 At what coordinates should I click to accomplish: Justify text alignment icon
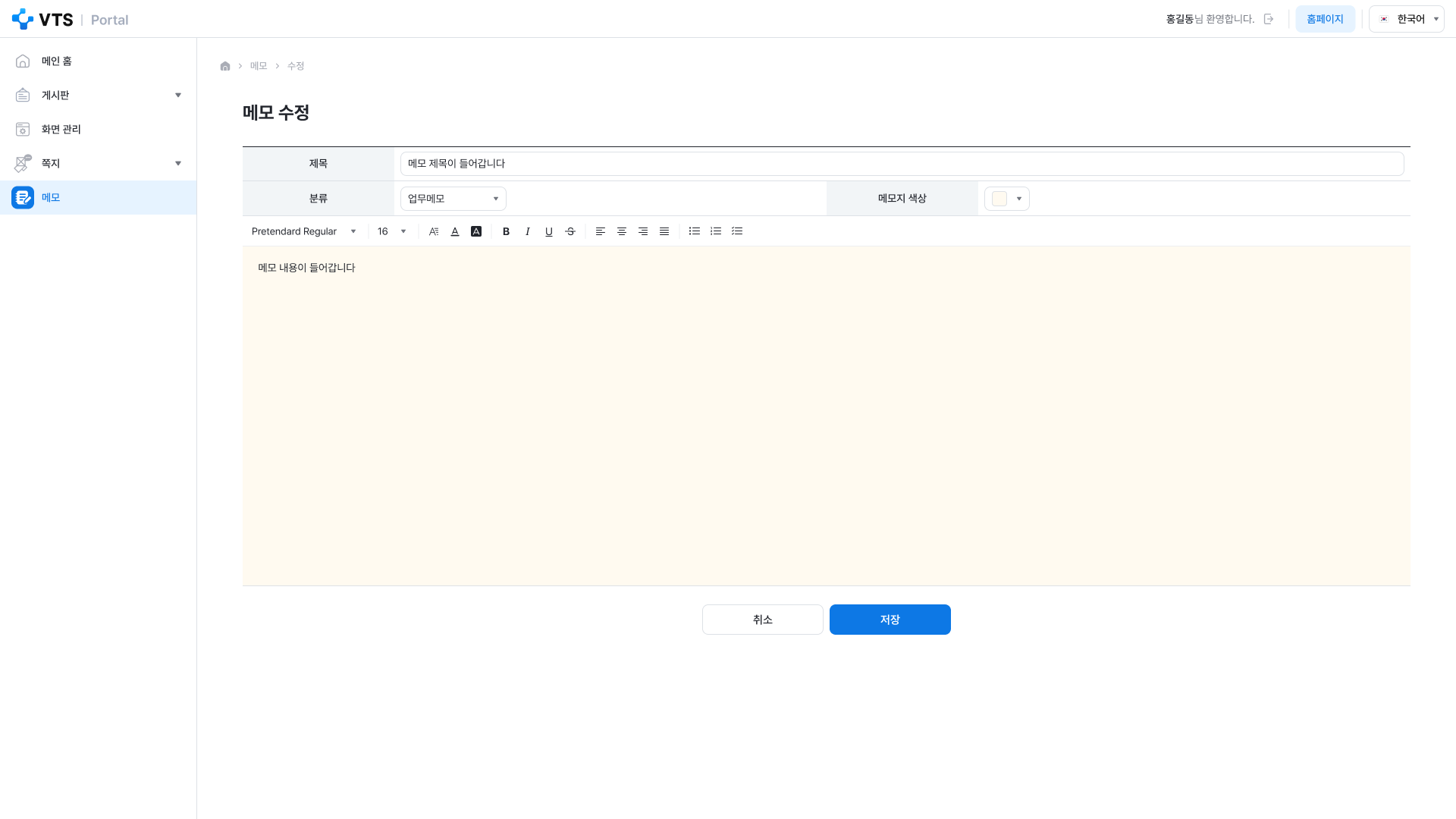pos(664,231)
